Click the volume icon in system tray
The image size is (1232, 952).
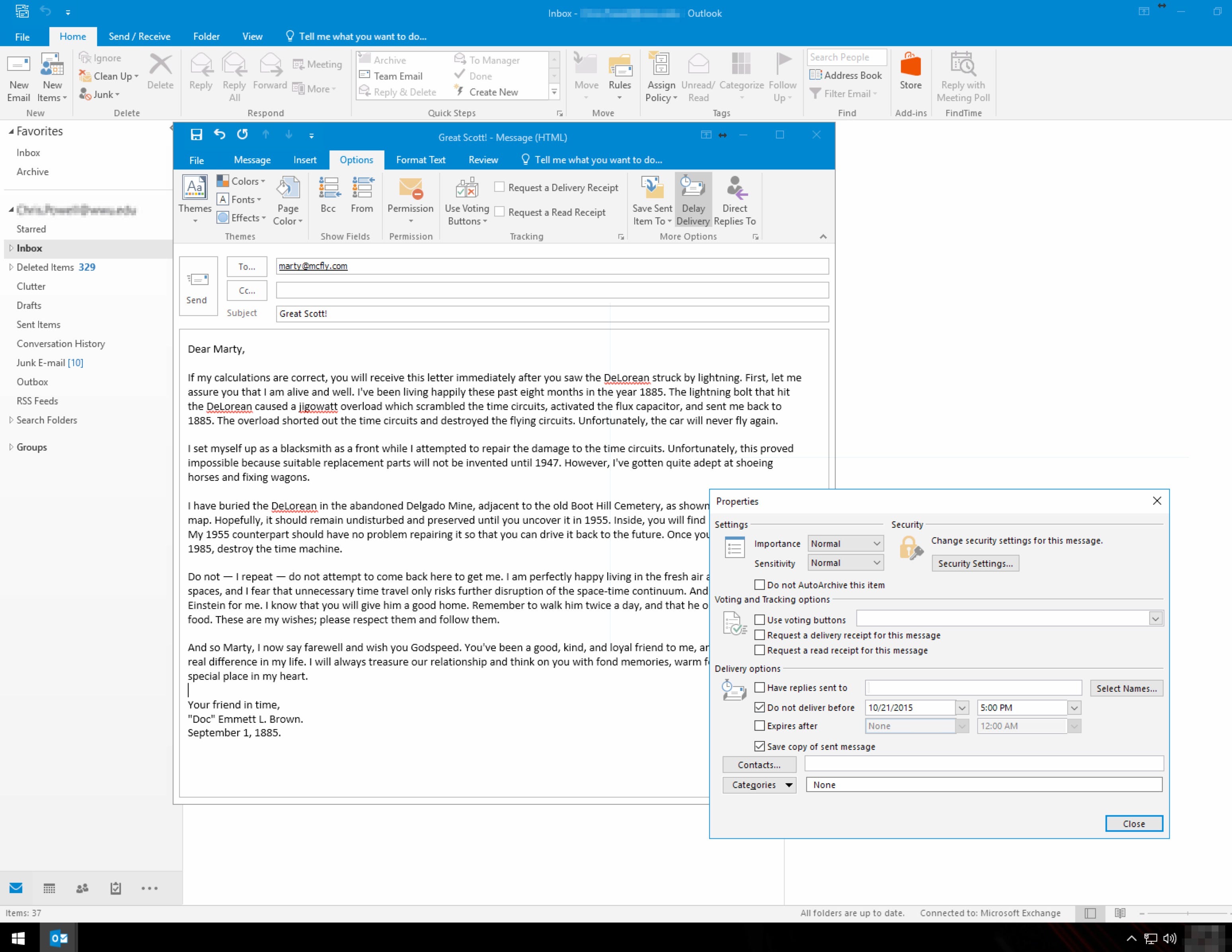click(1170, 938)
